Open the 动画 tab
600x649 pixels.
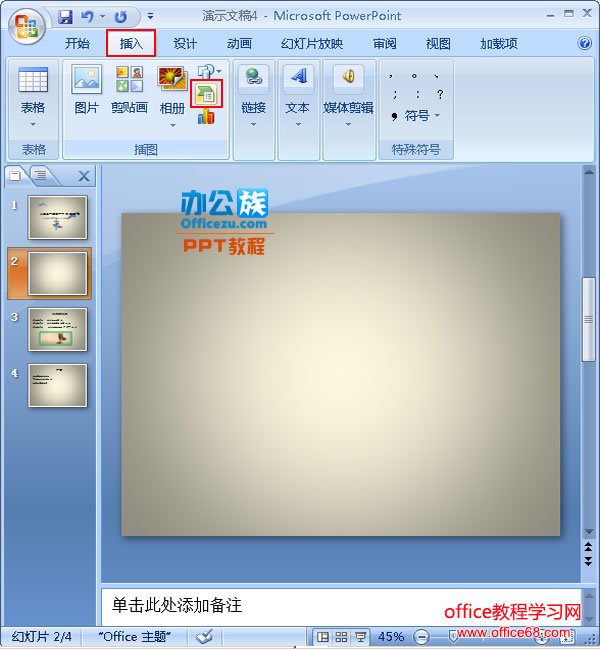(x=239, y=43)
